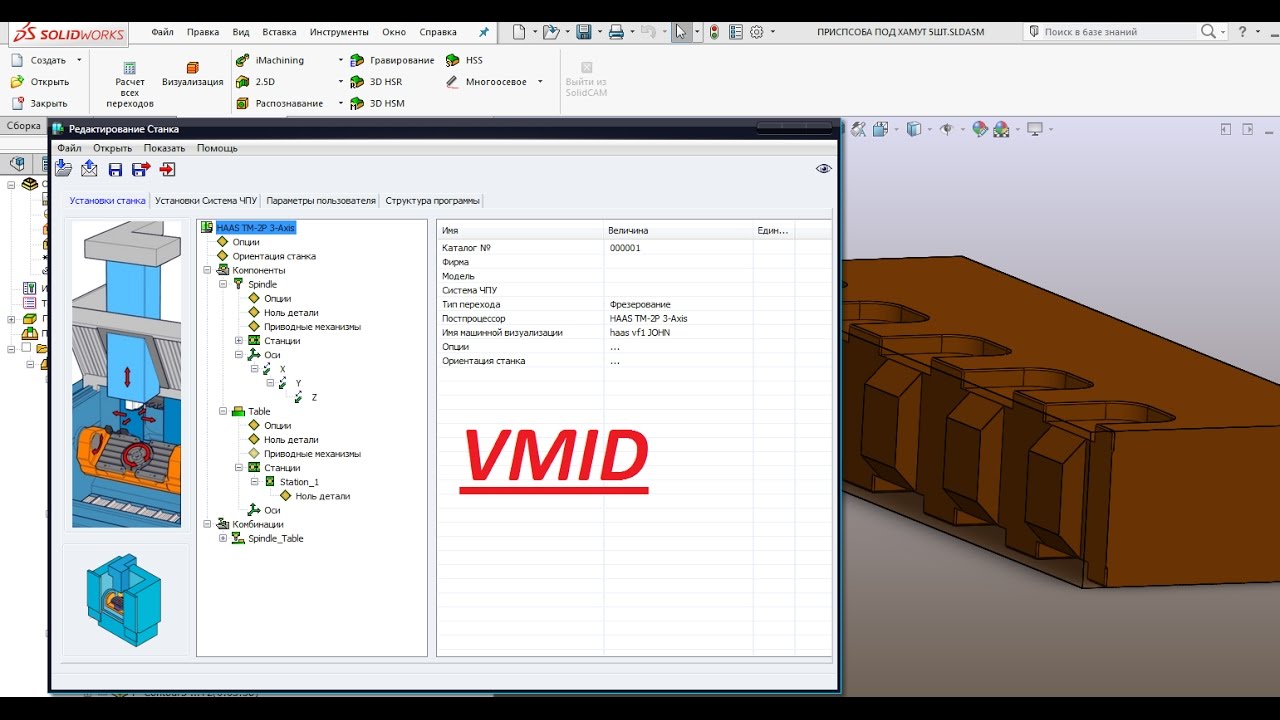Expand Станции under Spindle
Viewport: 1280px width, 720px height.
pos(239,341)
